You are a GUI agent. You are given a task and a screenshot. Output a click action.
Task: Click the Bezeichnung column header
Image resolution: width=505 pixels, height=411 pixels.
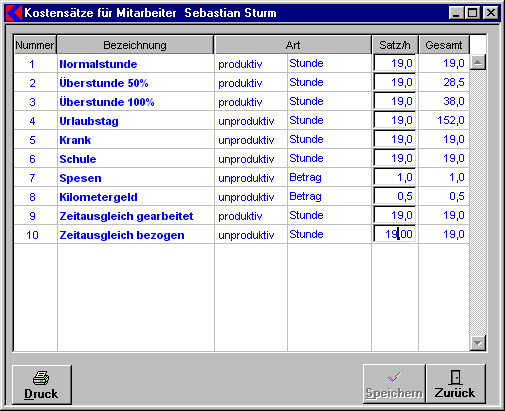click(x=135, y=45)
